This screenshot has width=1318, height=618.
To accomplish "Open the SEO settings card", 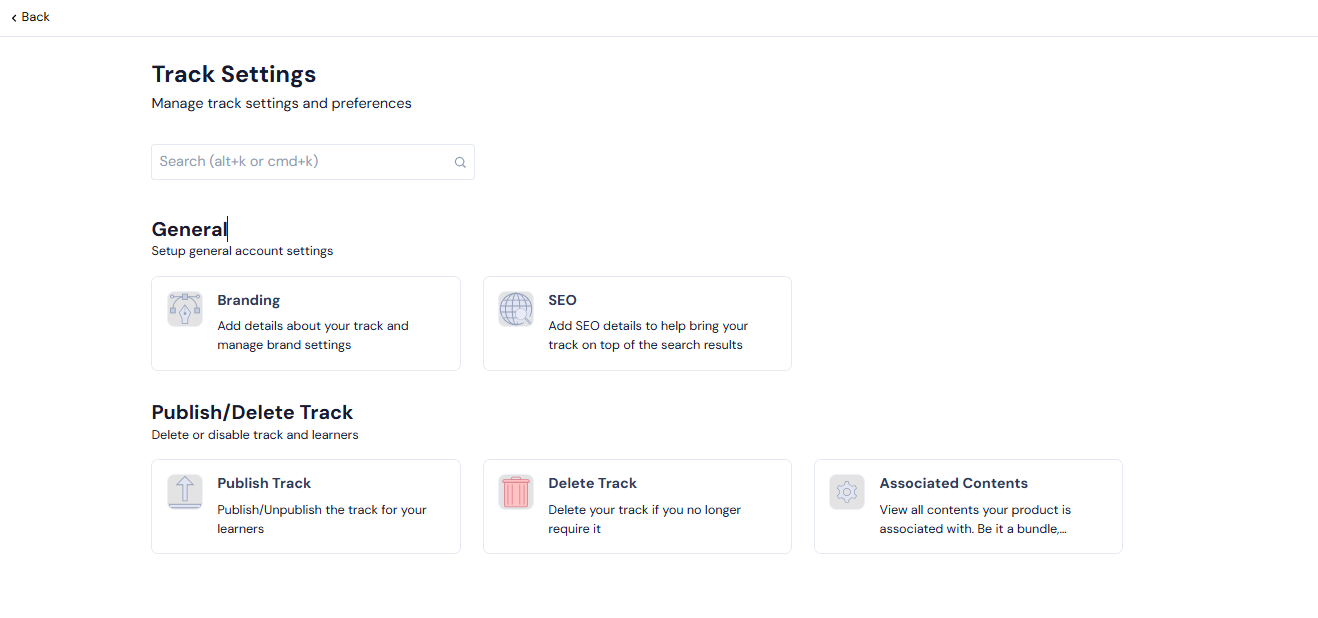I will pos(637,323).
